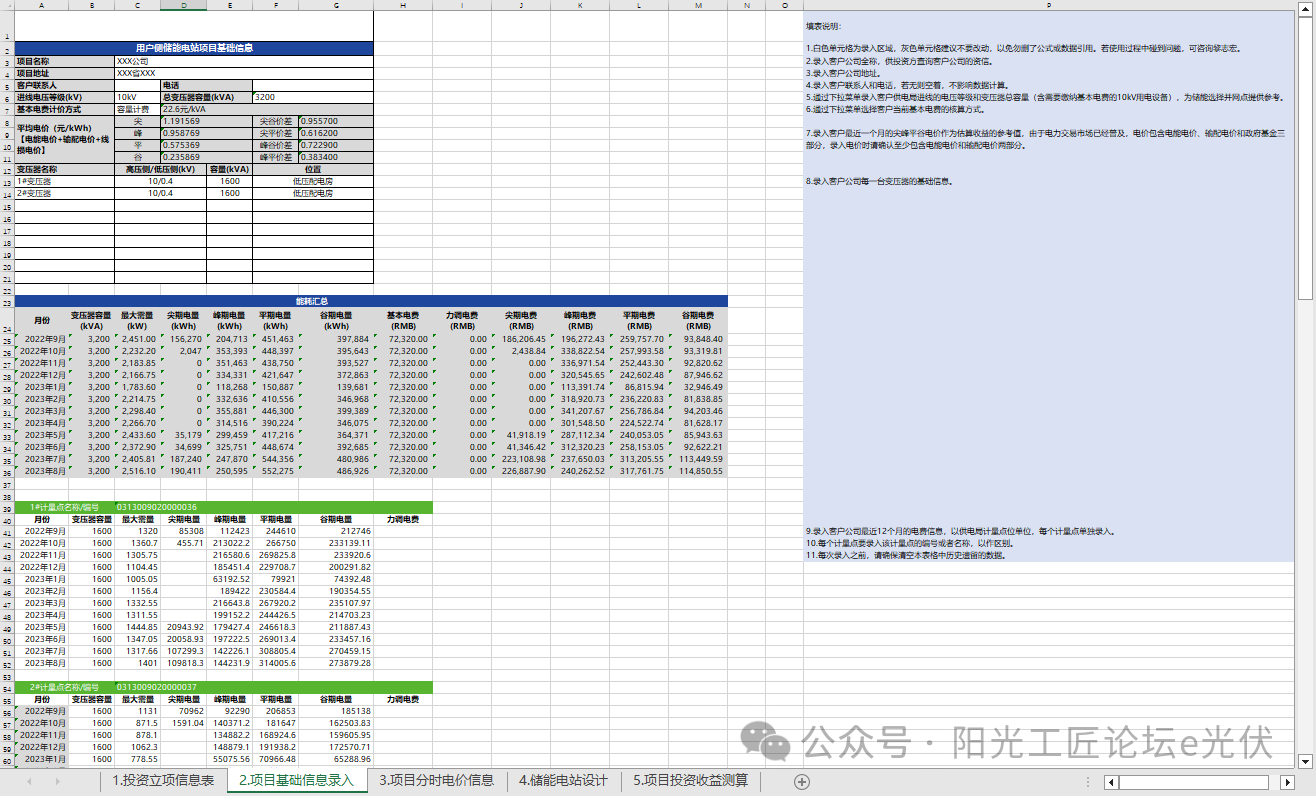Image resolution: width=1316 pixels, height=796 pixels.
Task: Click the horizontal scrollbar left arrow
Action: coord(1110,781)
